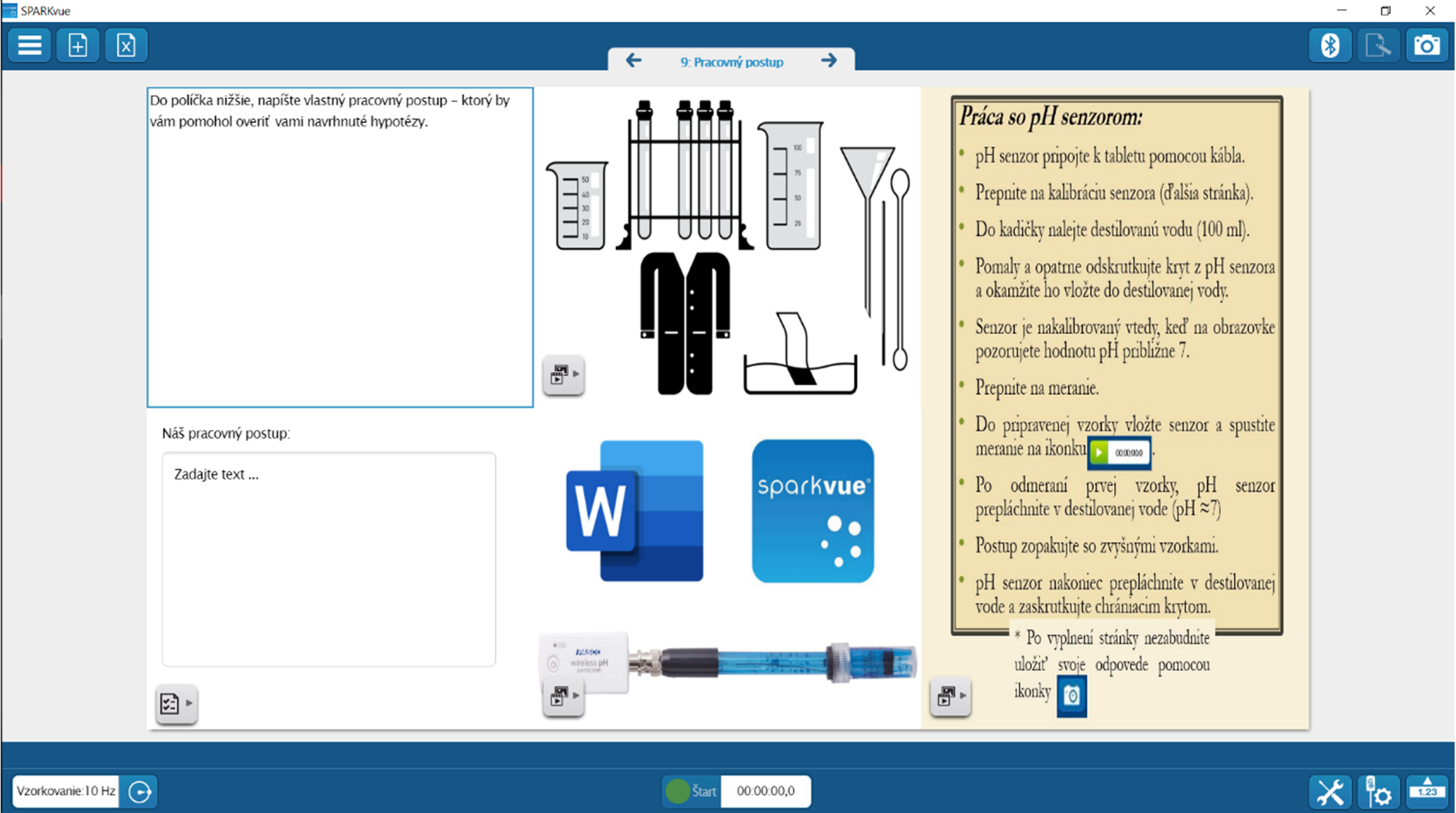The width and height of the screenshot is (1456, 813).
Task: Click the calibration 1.23 icon
Action: (x=1427, y=791)
